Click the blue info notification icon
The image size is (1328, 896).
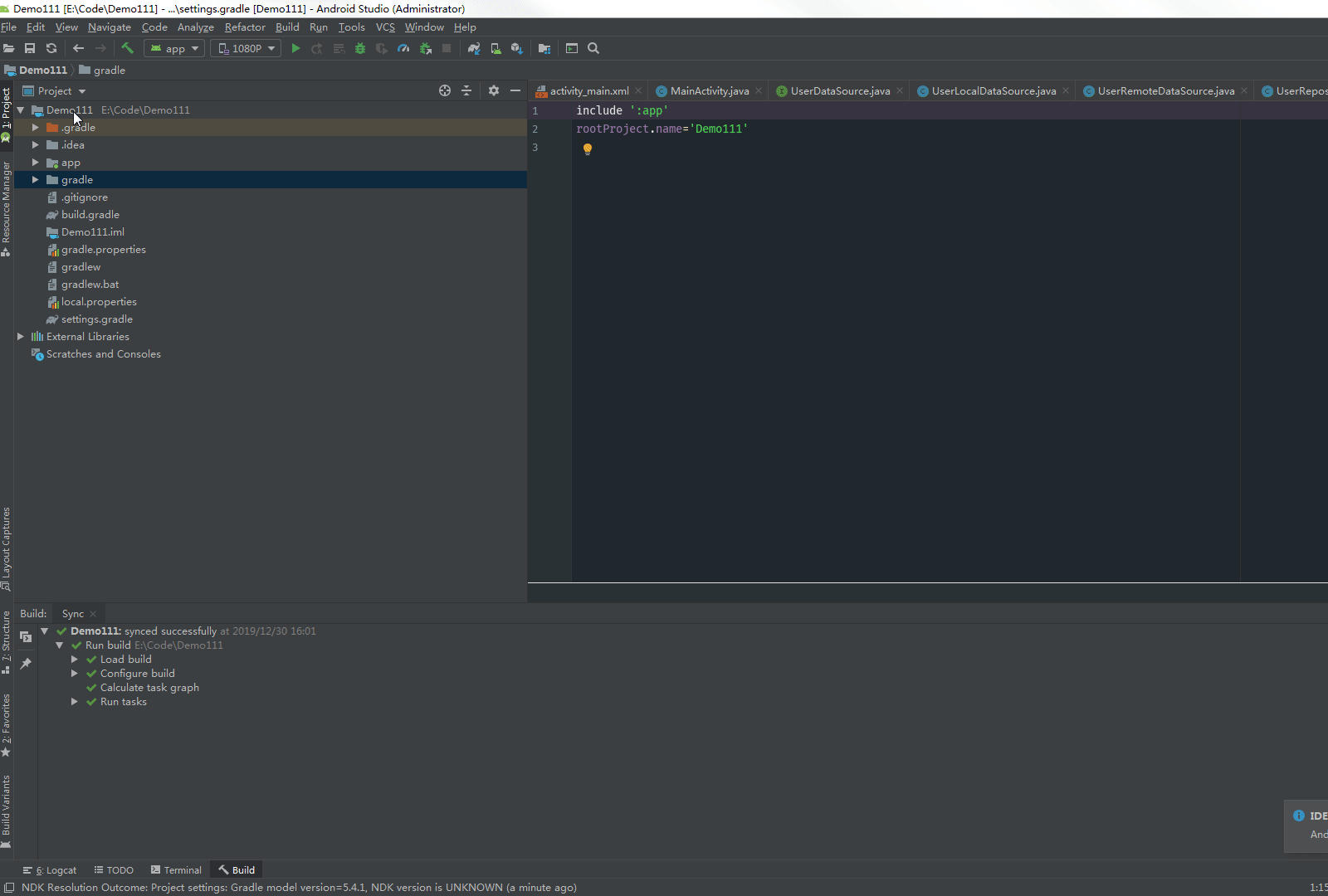[1299, 816]
